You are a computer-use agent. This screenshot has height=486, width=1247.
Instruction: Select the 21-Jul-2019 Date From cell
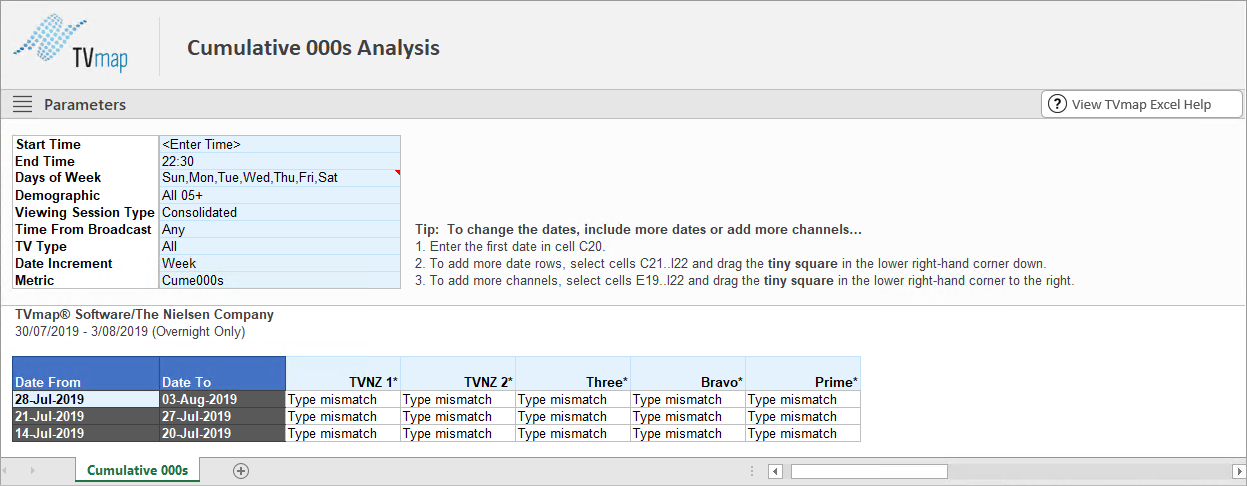click(86, 416)
